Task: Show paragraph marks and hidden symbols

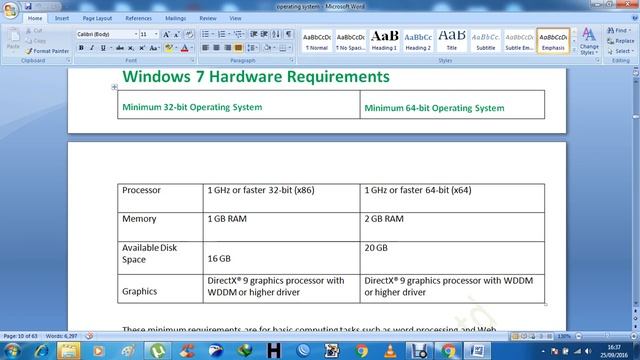Action: [289, 34]
